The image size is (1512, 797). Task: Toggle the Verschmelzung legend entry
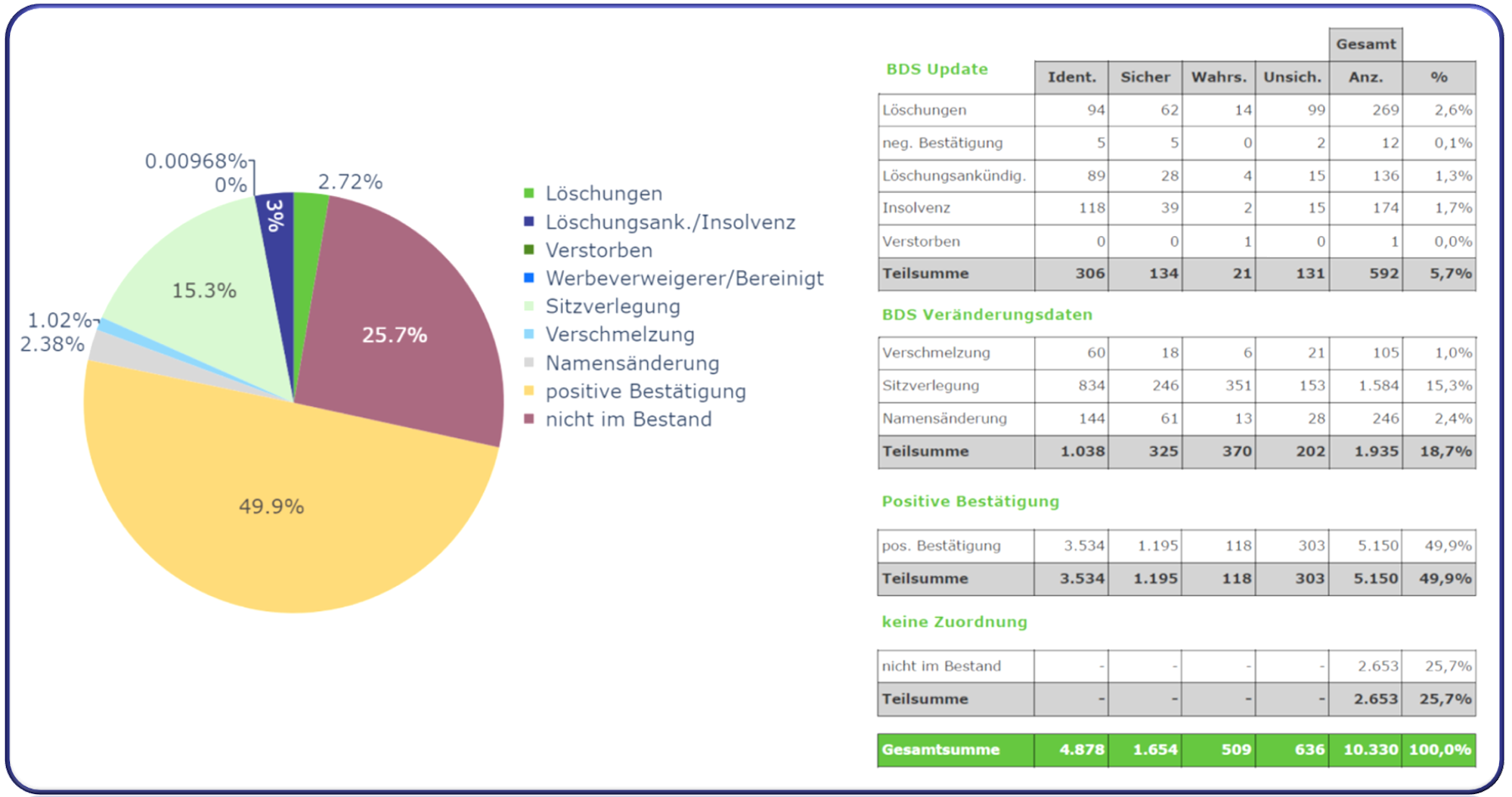tap(619, 334)
